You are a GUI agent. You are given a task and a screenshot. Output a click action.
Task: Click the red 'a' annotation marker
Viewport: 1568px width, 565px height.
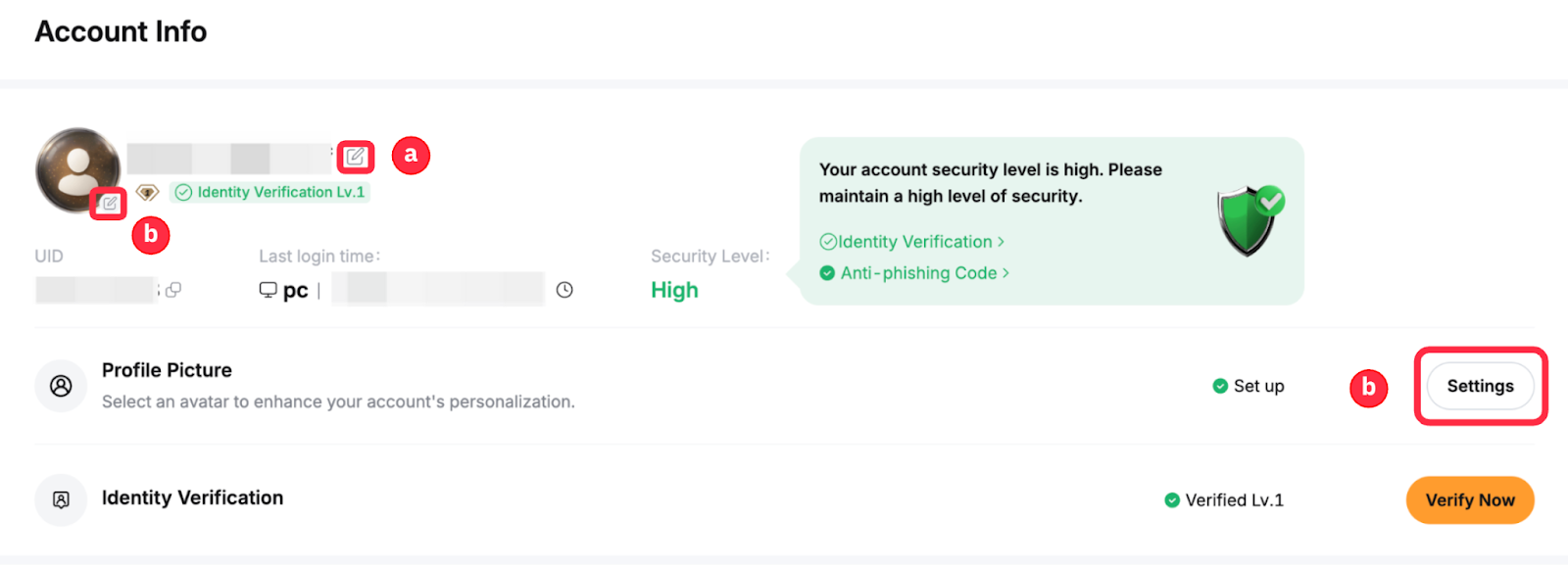411,155
